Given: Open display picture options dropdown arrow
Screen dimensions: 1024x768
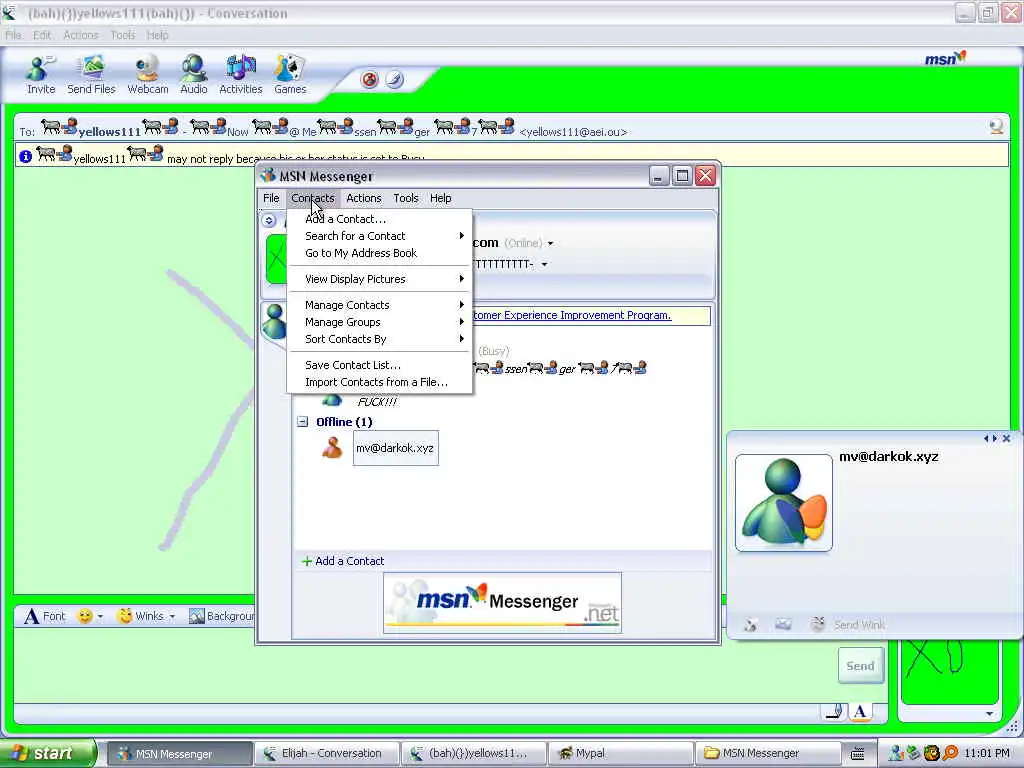Looking at the screenshot, I should point(989,714).
